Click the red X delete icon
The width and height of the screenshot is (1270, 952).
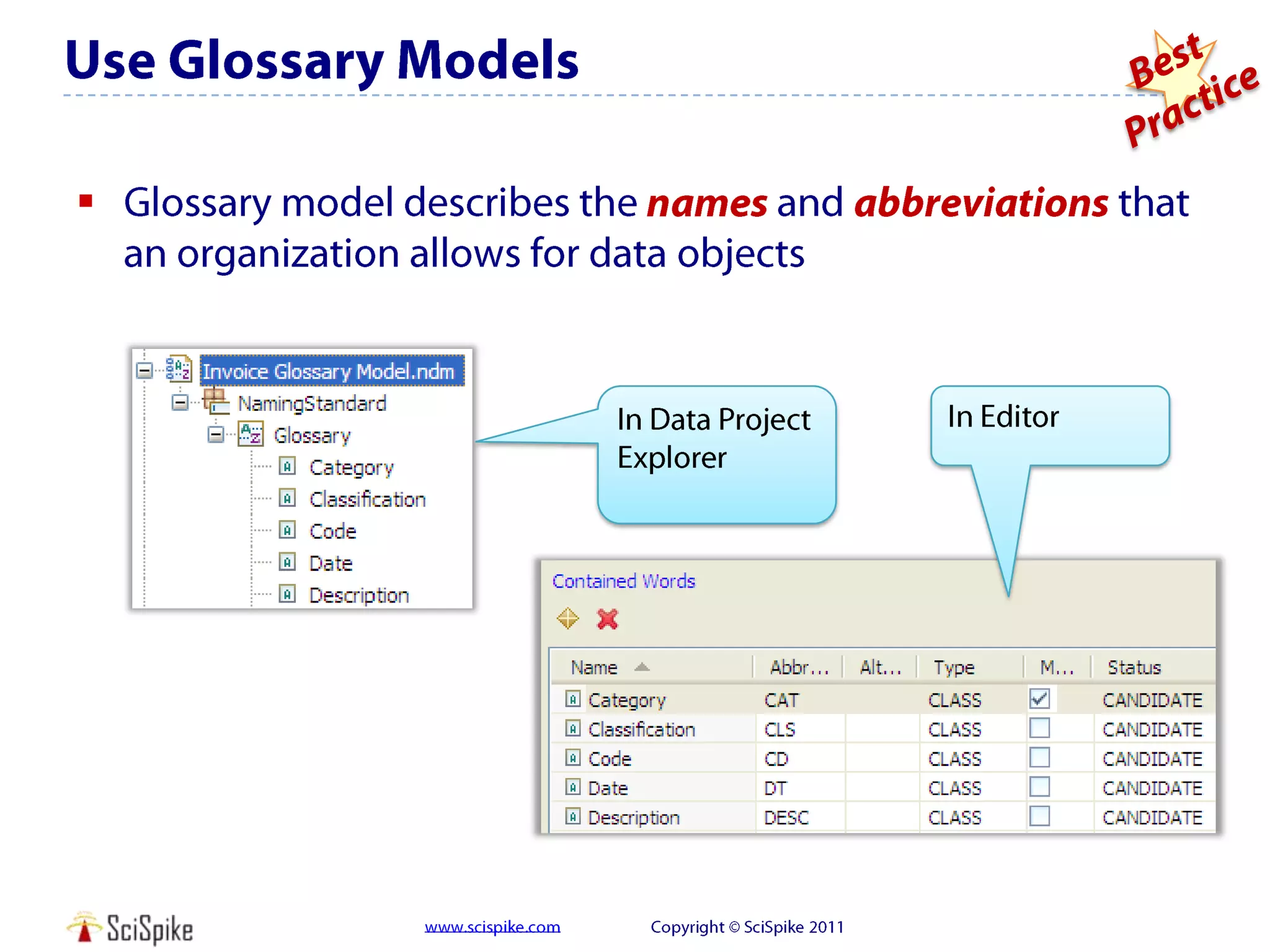[x=607, y=619]
